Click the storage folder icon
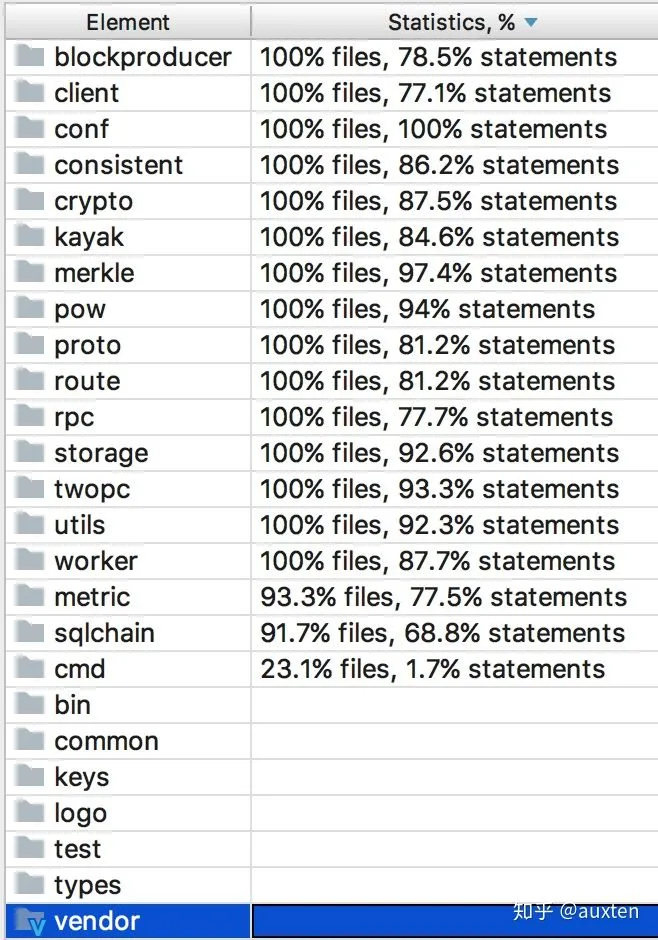Screen dimensions: 658x940 pyautogui.click(x=30, y=453)
